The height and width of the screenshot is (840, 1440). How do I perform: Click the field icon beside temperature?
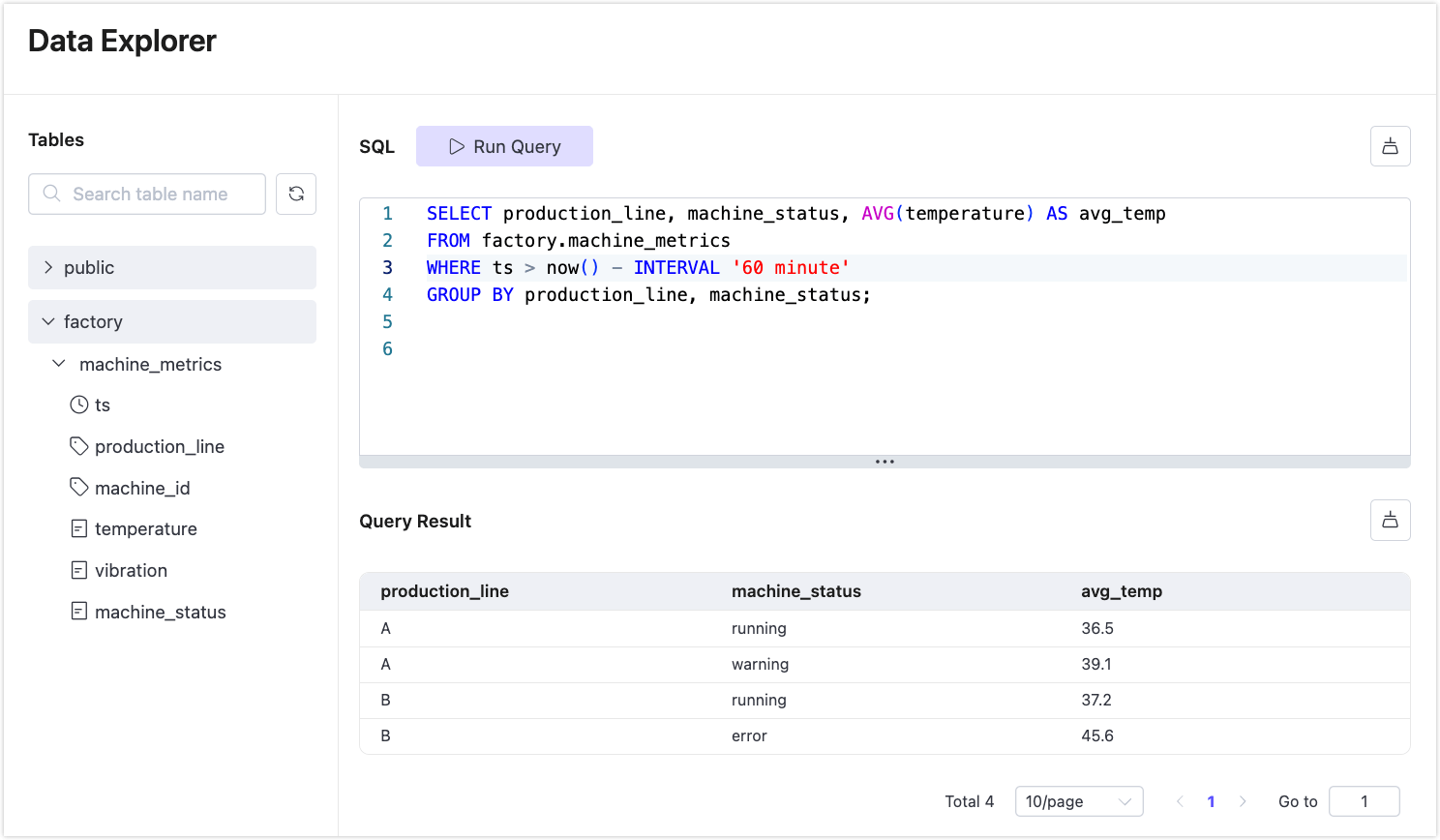pyautogui.click(x=79, y=529)
